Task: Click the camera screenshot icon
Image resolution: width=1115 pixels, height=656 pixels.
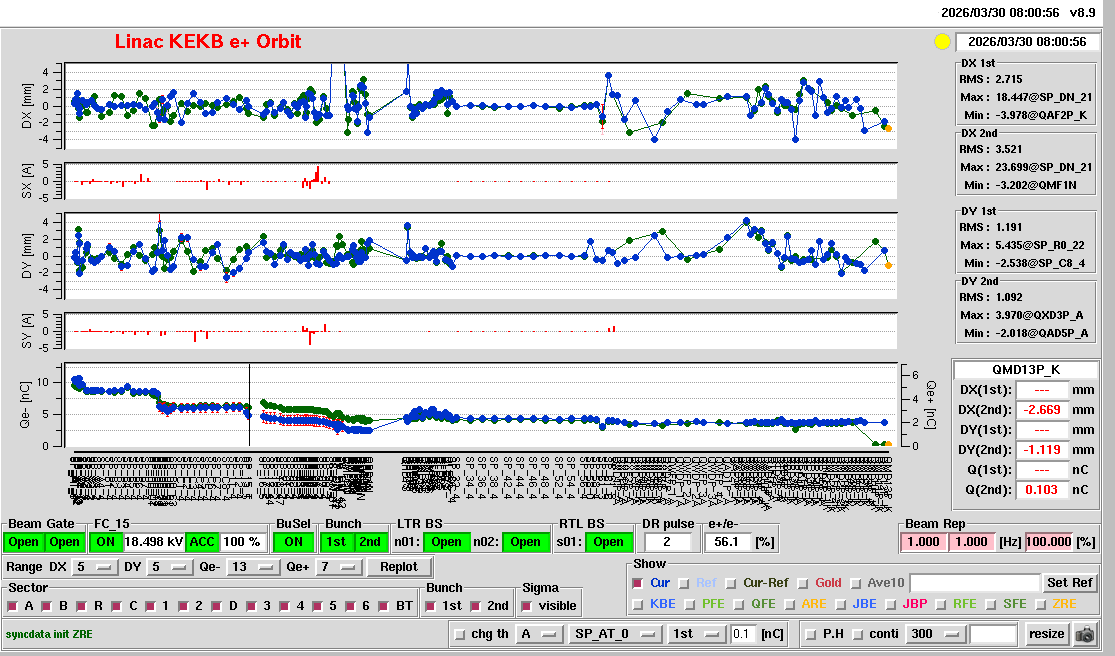Action: click(1084, 634)
